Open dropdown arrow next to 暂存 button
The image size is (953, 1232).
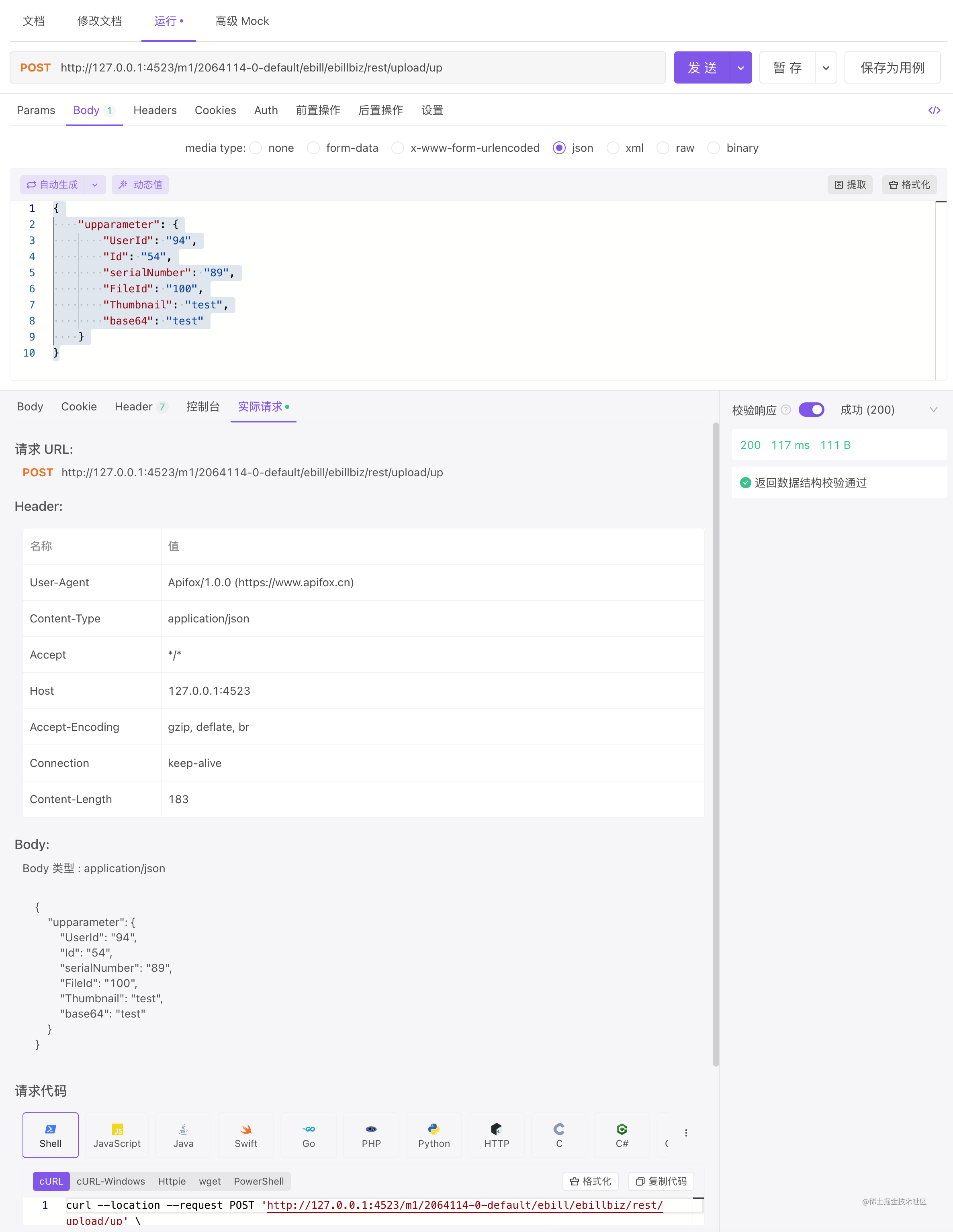click(826, 68)
